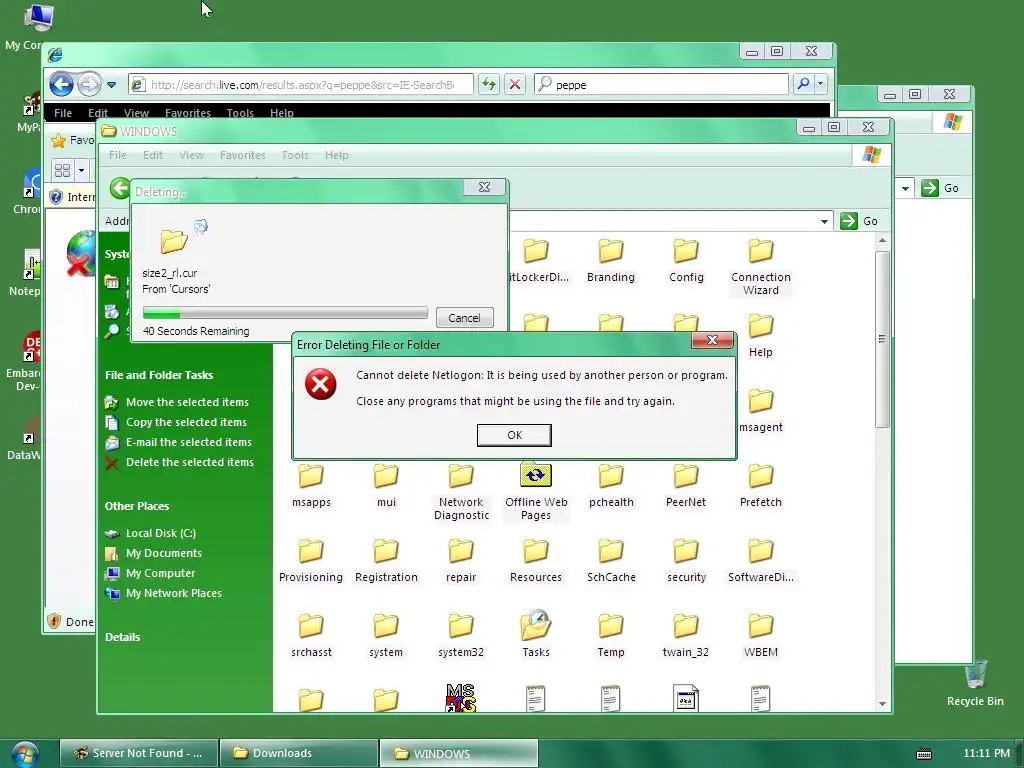The image size is (1024, 768).
Task: Select the repair folder
Action: [x=461, y=561]
